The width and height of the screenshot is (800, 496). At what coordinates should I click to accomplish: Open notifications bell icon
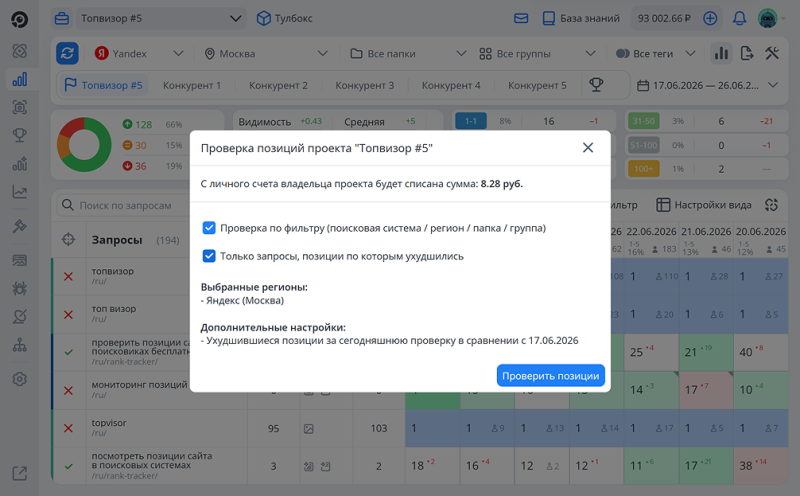739,18
